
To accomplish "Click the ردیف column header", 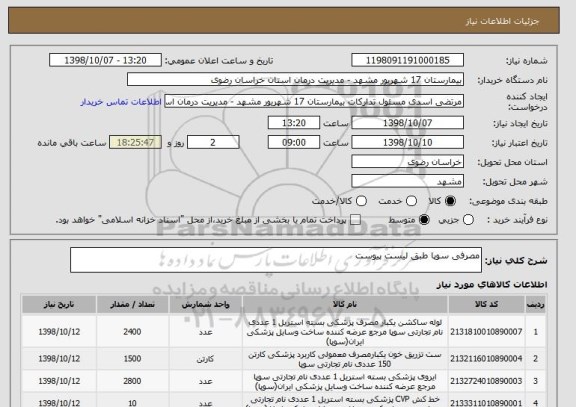I will (x=535, y=305).
